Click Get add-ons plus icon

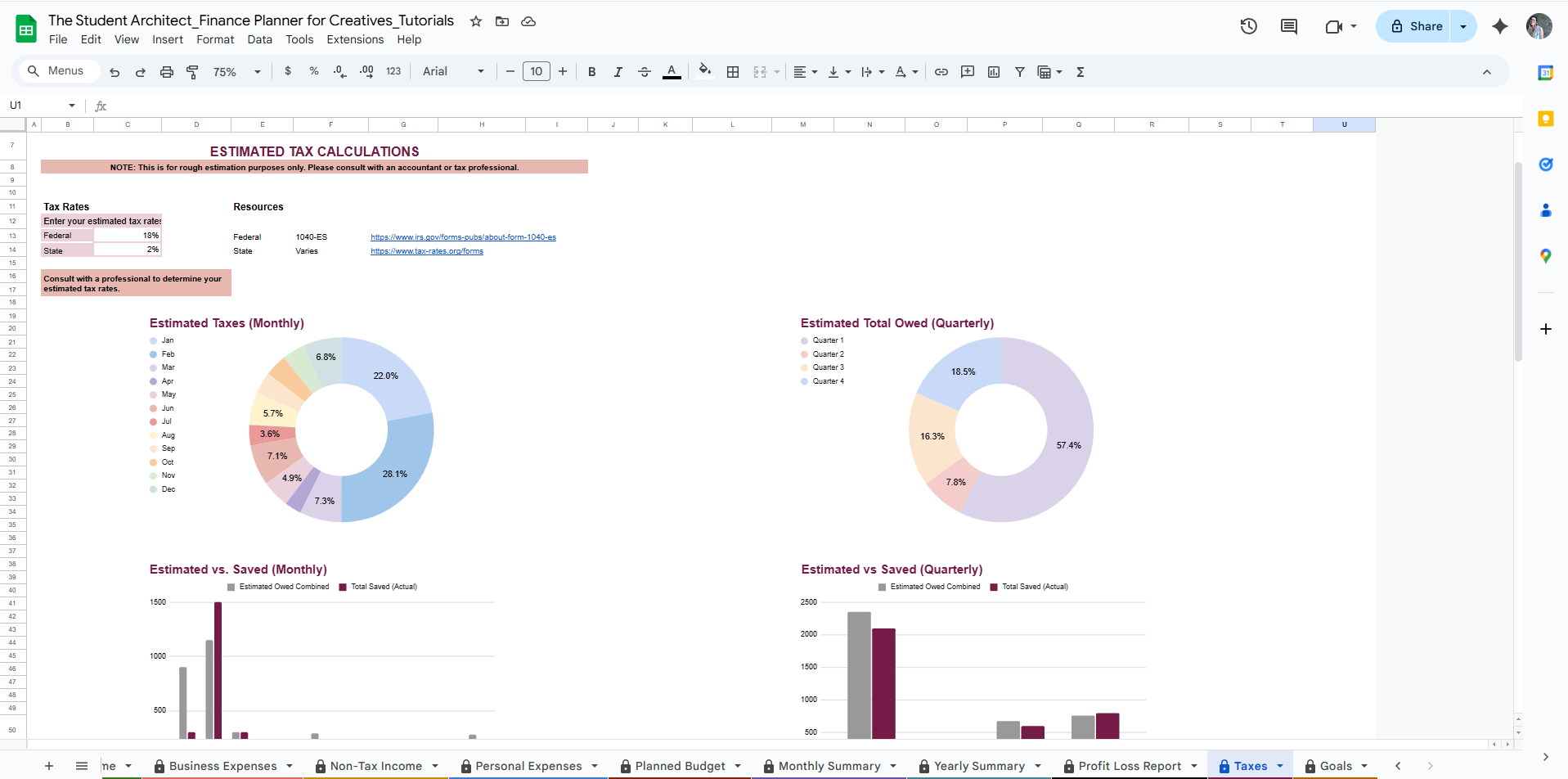coord(1546,329)
